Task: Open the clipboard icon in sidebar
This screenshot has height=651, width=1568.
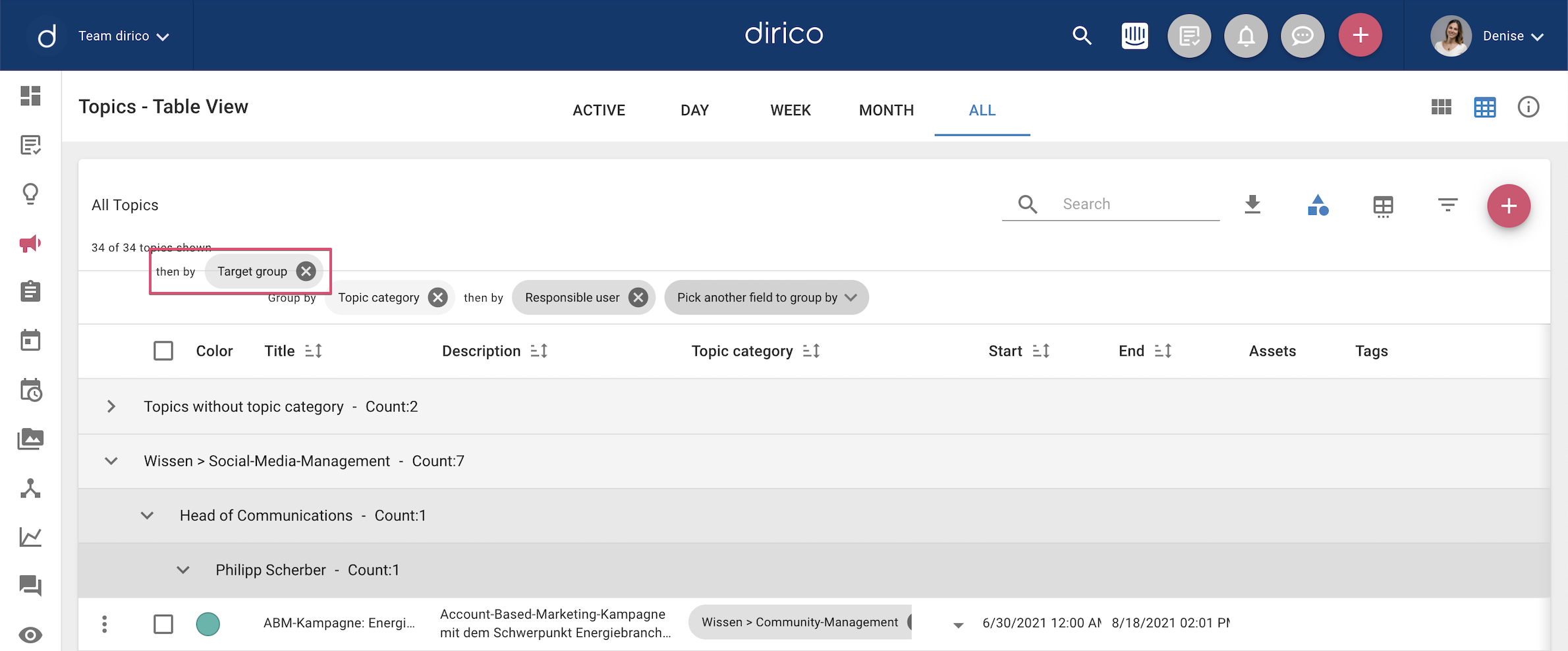Action: point(30,291)
